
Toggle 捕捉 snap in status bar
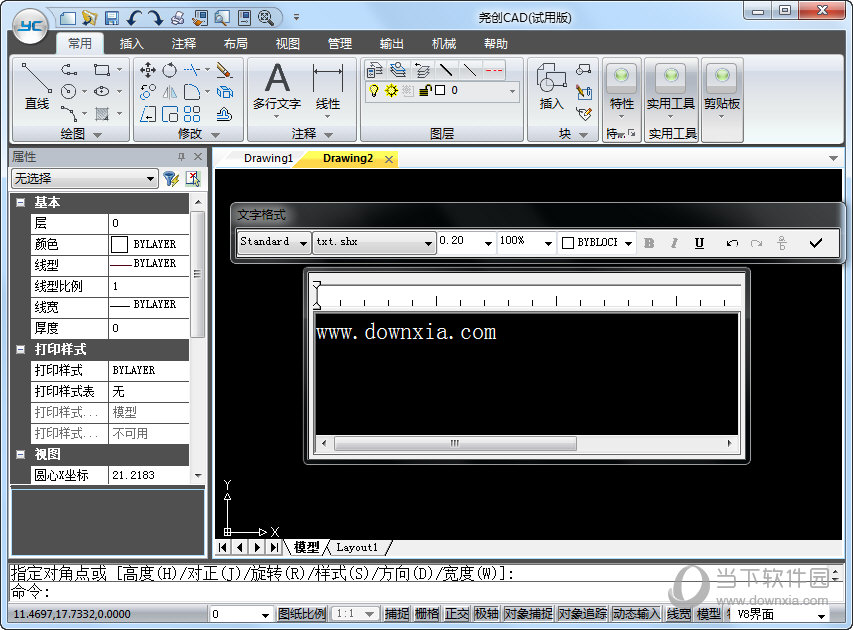(397, 614)
